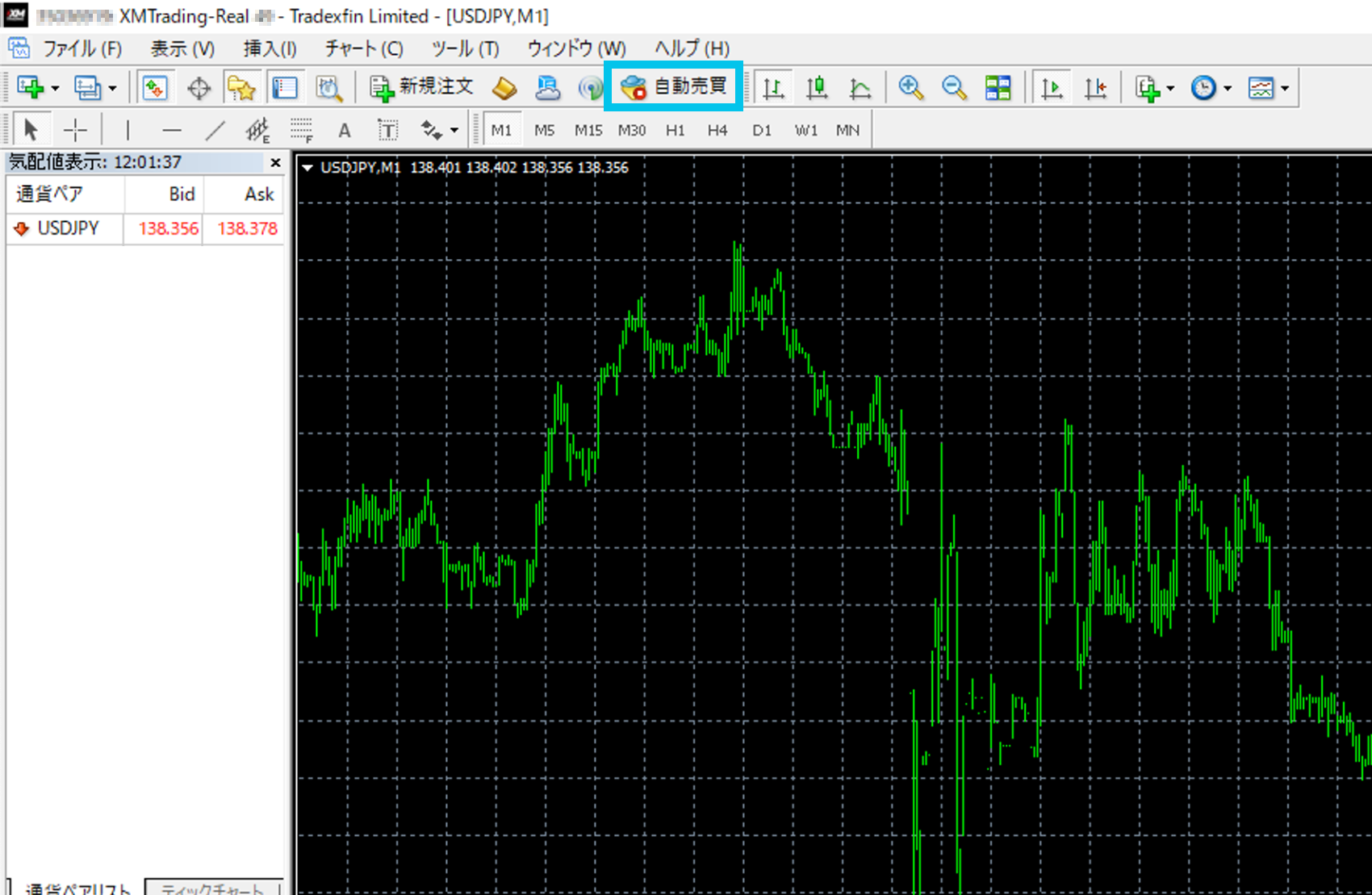Image resolution: width=1372 pixels, height=895 pixels.
Task: Toggle chart Auto Scroll button
Action: pos(1052,88)
